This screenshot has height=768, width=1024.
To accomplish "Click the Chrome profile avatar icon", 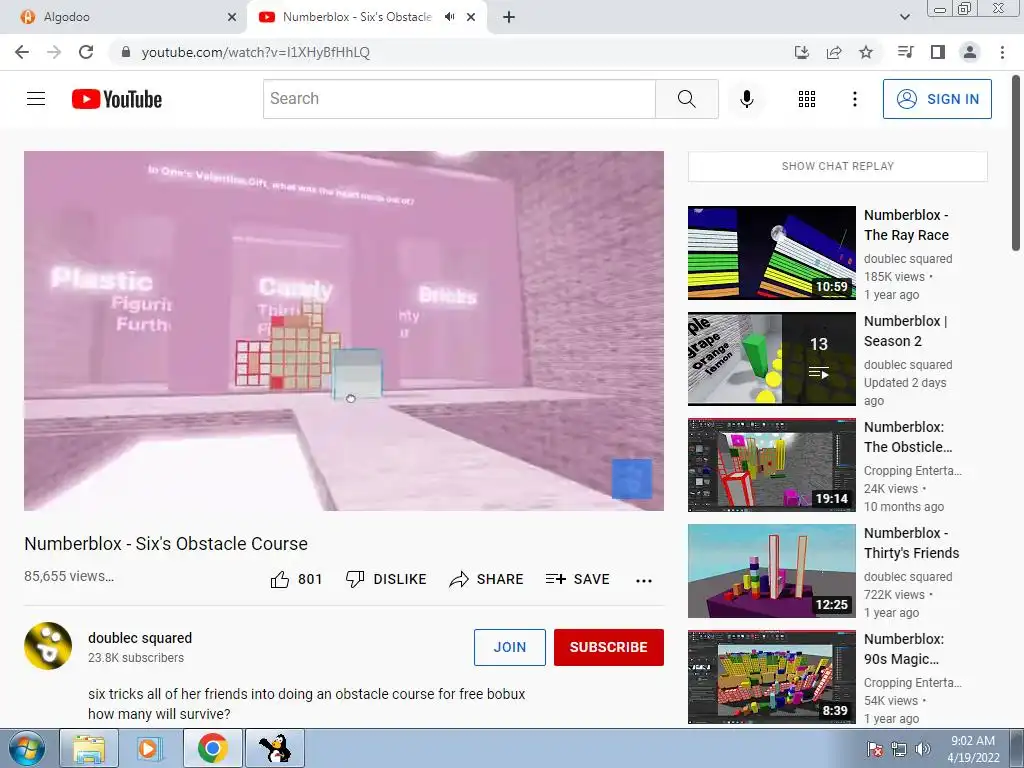I will [x=970, y=52].
